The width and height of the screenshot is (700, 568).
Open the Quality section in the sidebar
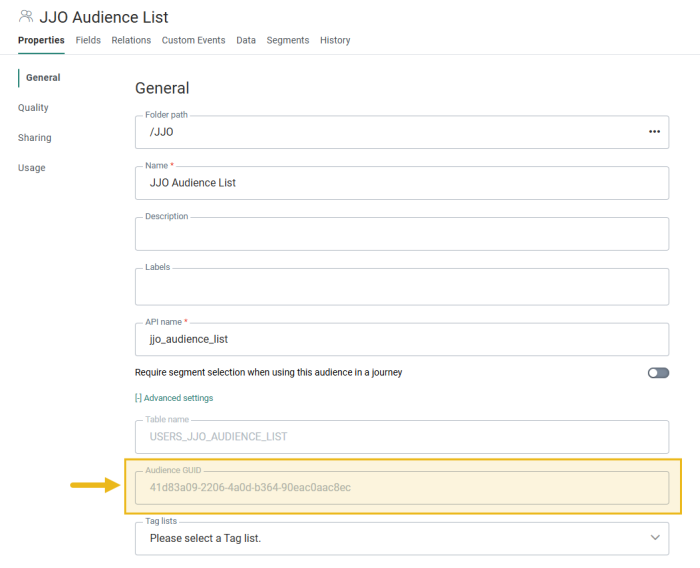point(33,108)
